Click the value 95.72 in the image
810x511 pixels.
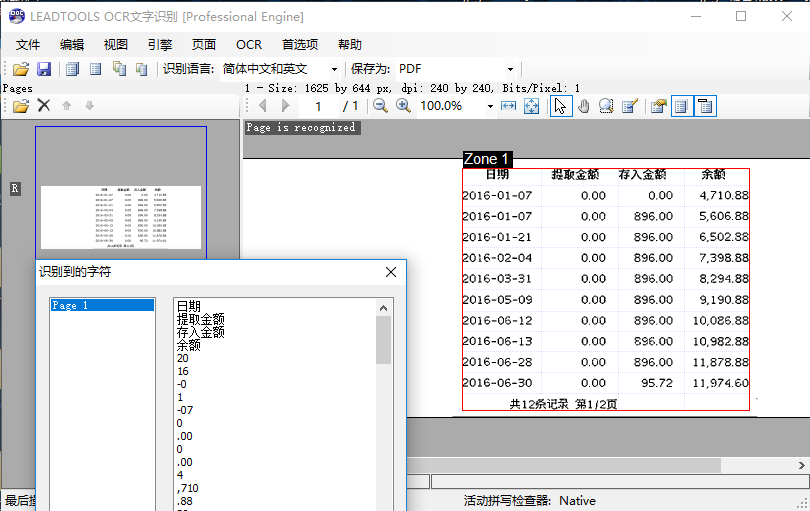[657, 383]
